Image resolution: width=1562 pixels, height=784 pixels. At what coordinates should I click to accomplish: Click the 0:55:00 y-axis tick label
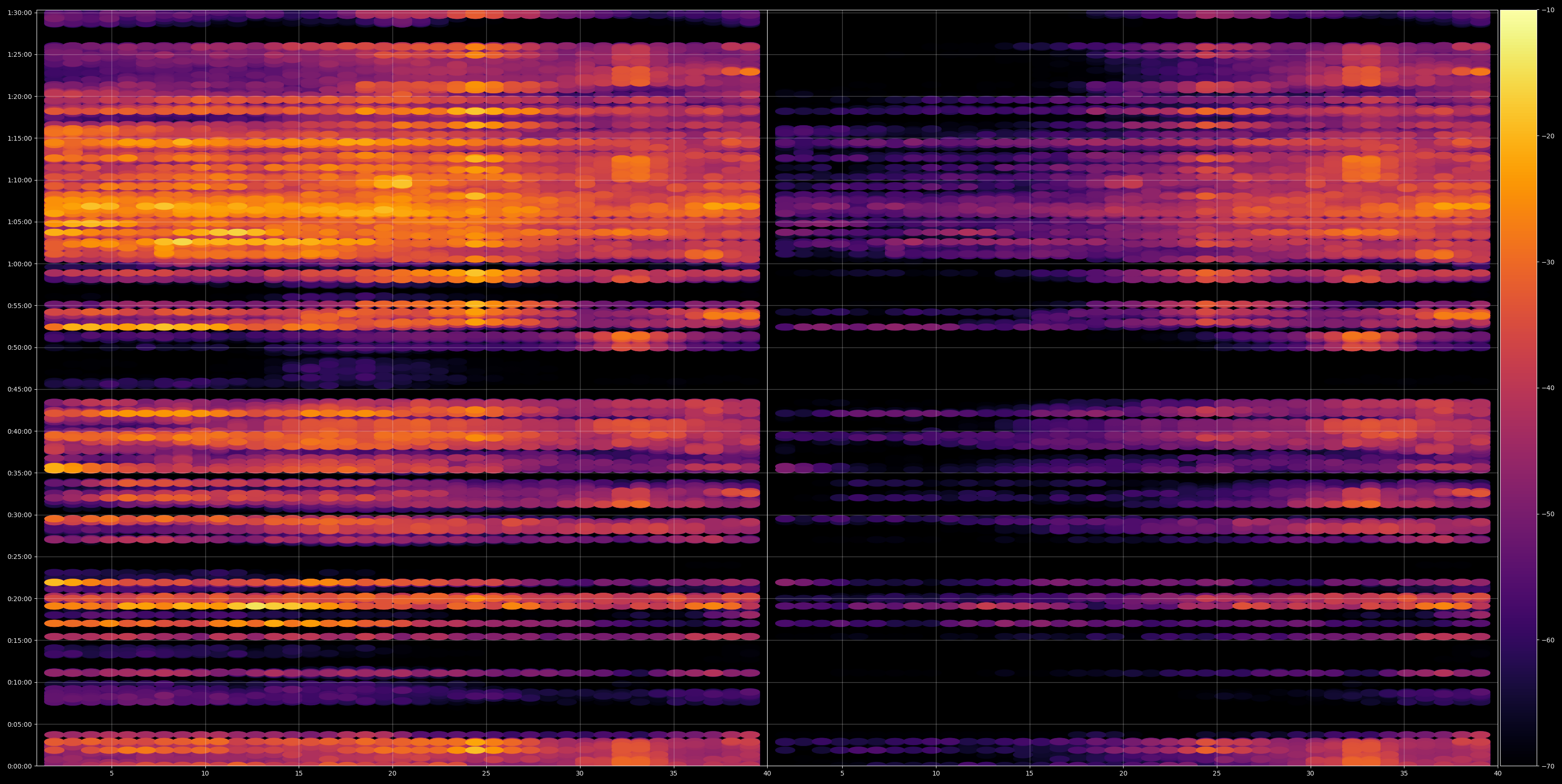[19, 306]
